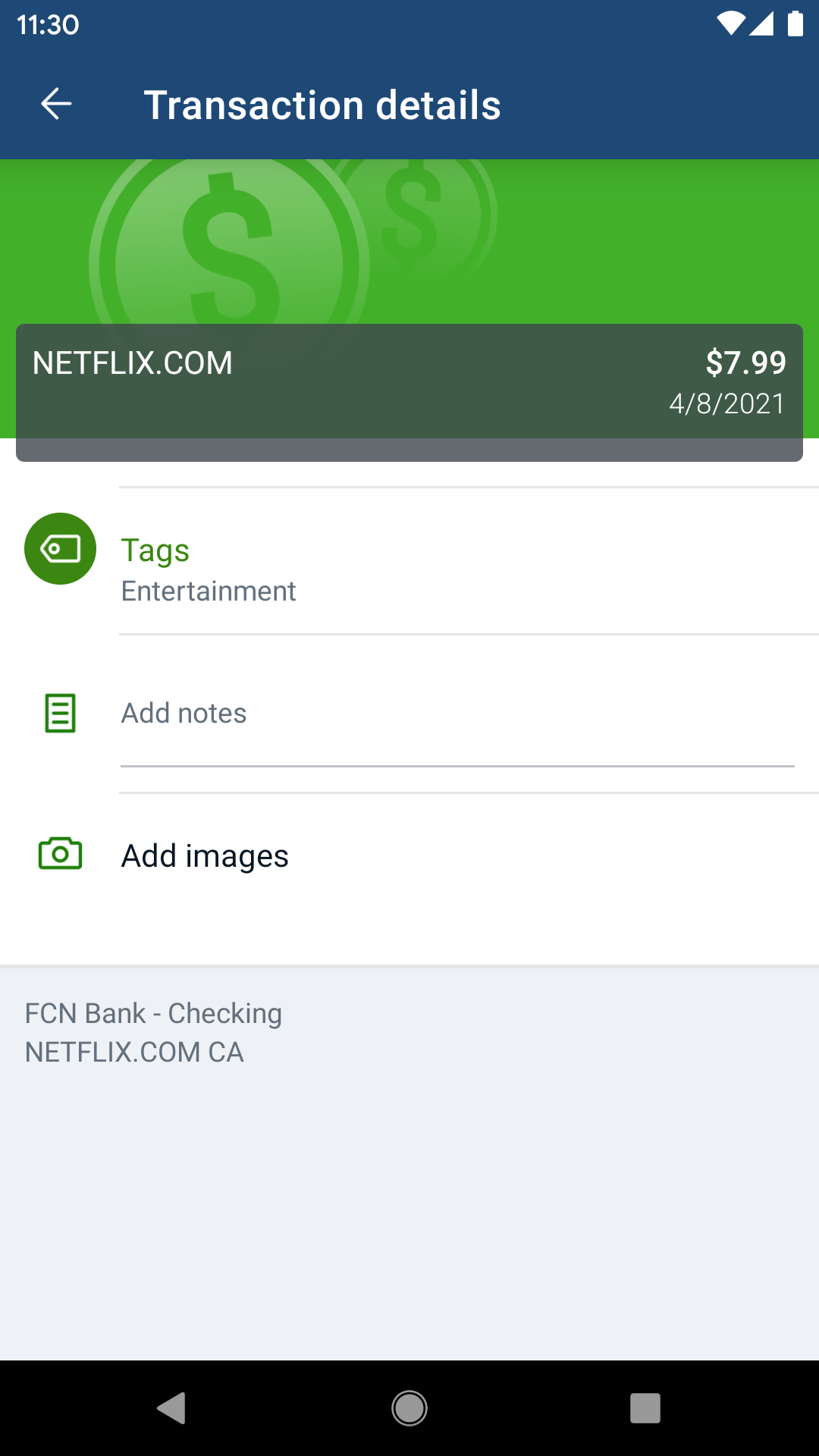819x1456 pixels.
Task: Tap the $7.99 transaction amount
Action: point(745,362)
